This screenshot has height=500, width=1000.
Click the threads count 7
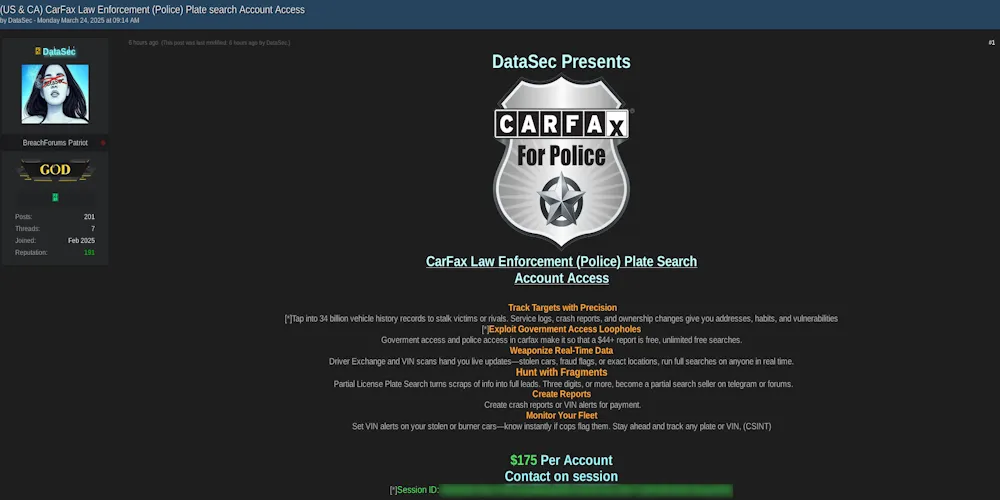tap(93, 228)
